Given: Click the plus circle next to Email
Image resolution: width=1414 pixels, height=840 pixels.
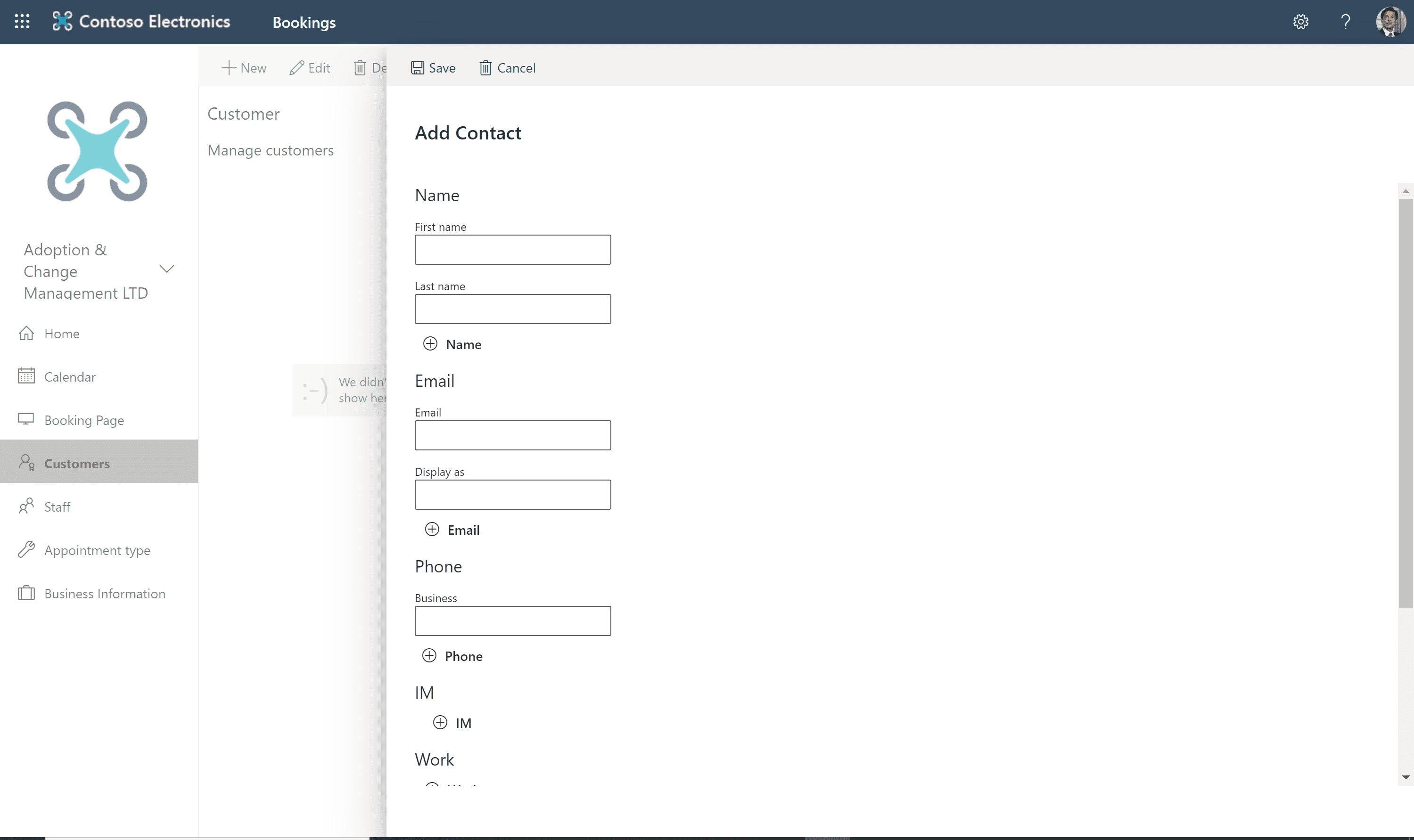Looking at the screenshot, I should [x=432, y=529].
